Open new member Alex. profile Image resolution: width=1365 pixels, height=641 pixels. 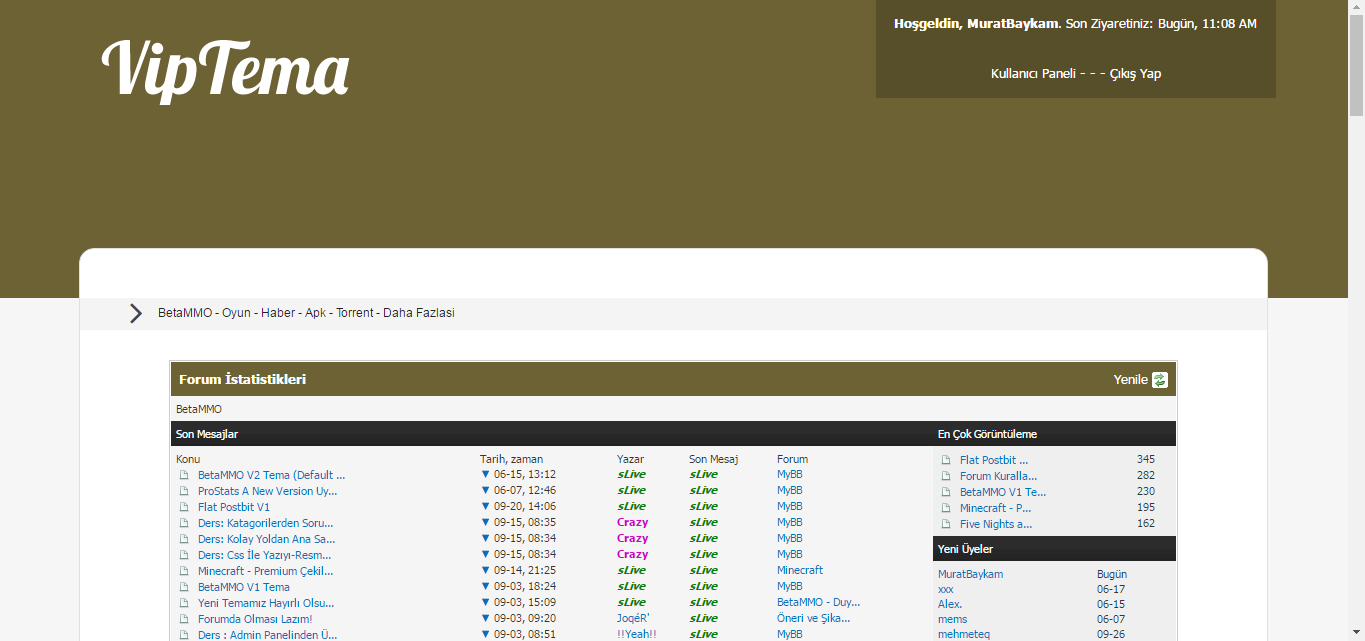tap(950, 604)
